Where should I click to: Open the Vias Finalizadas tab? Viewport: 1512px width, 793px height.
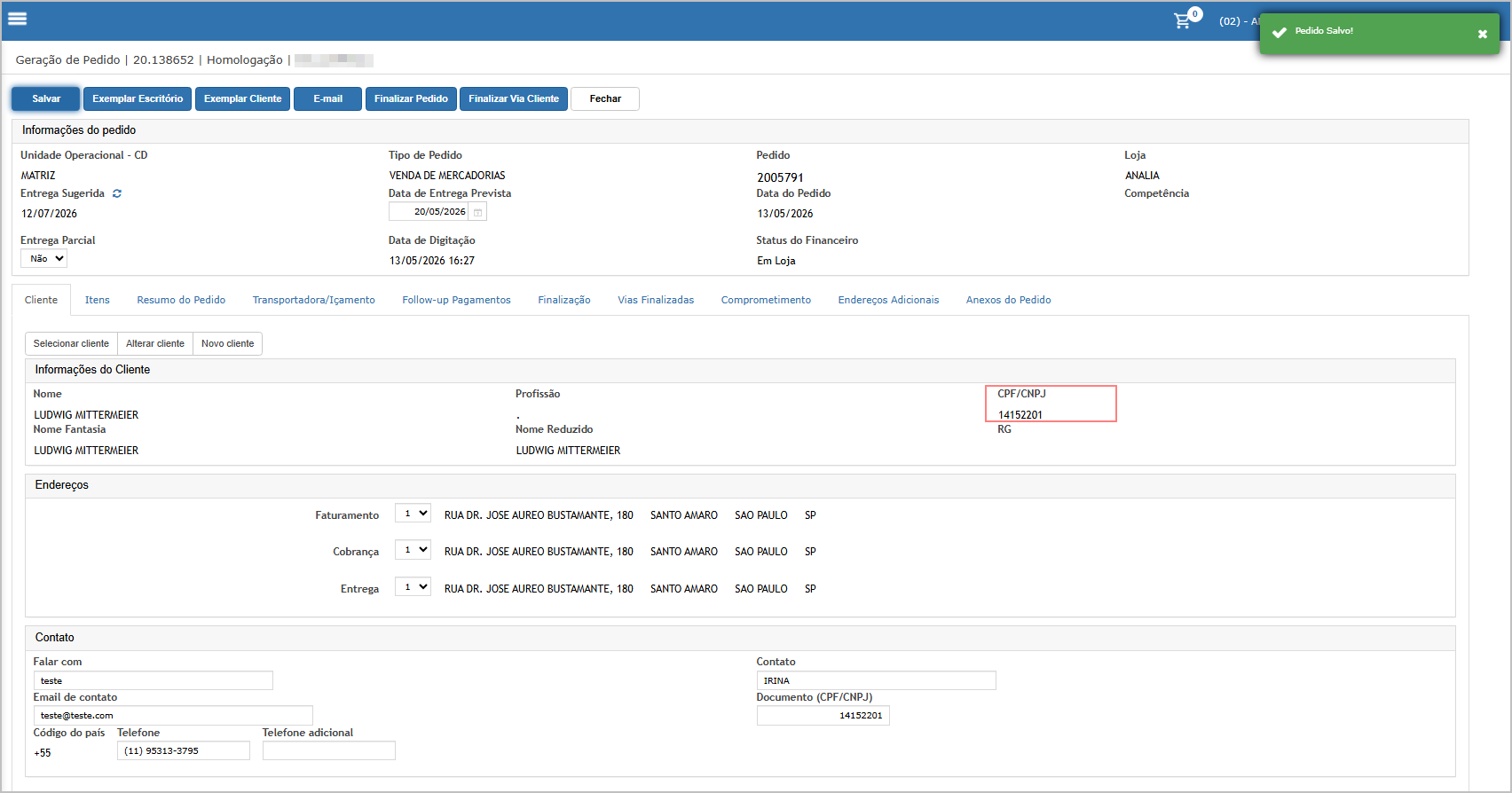tap(656, 300)
